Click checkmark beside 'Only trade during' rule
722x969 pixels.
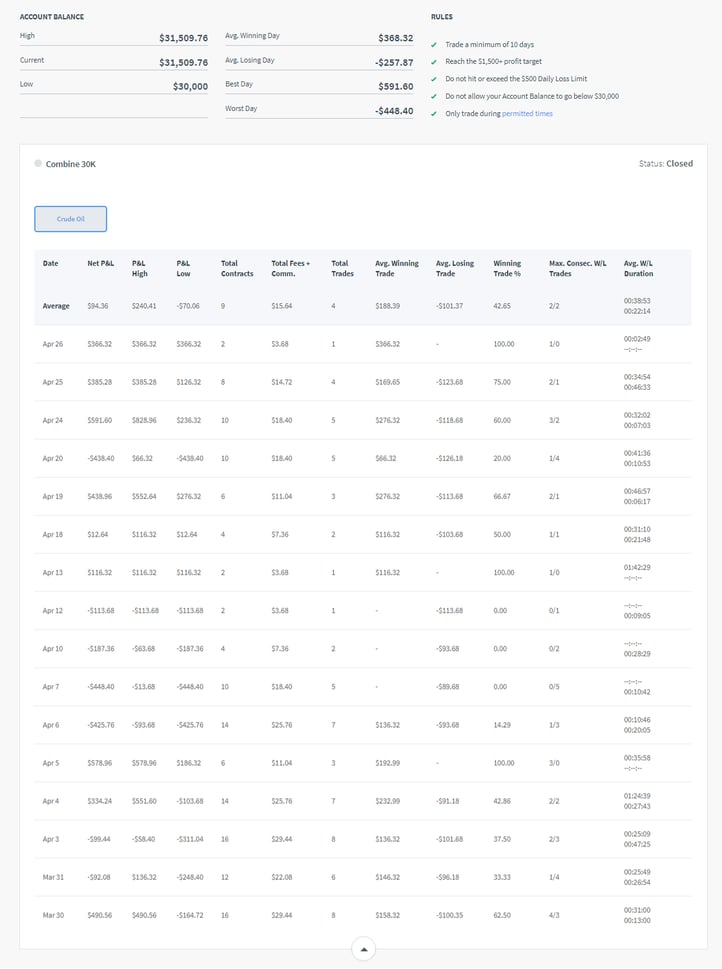(x=434, y=114)
